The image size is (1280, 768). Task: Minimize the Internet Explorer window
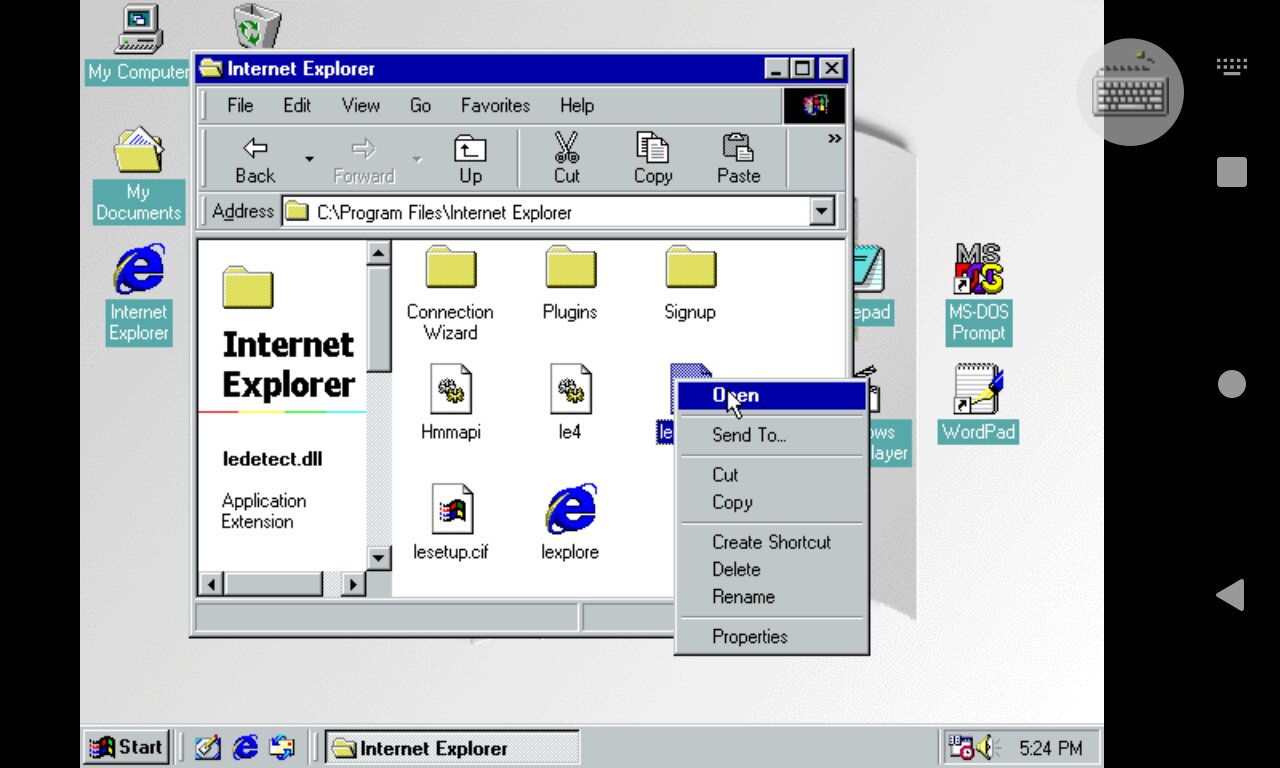(x=777, y=68)
